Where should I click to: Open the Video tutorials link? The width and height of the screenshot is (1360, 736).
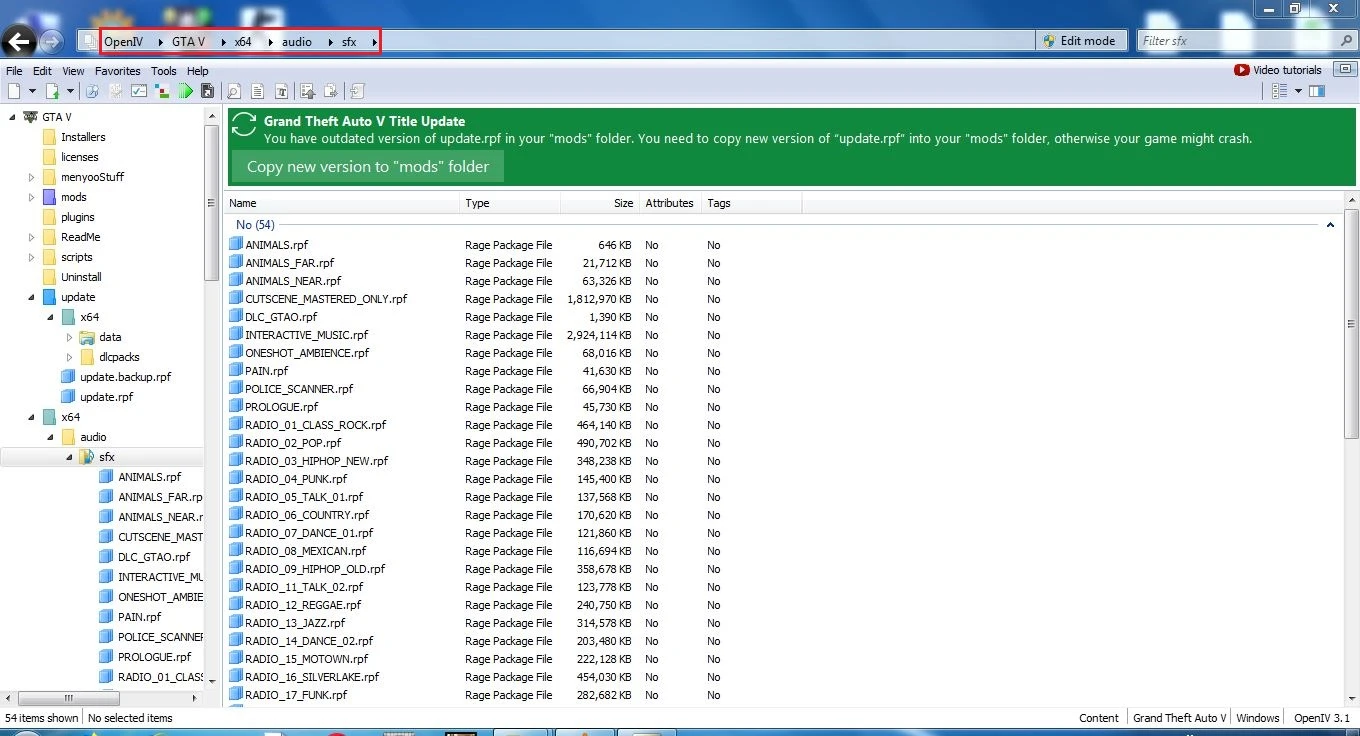click(x=1287, y=70)
